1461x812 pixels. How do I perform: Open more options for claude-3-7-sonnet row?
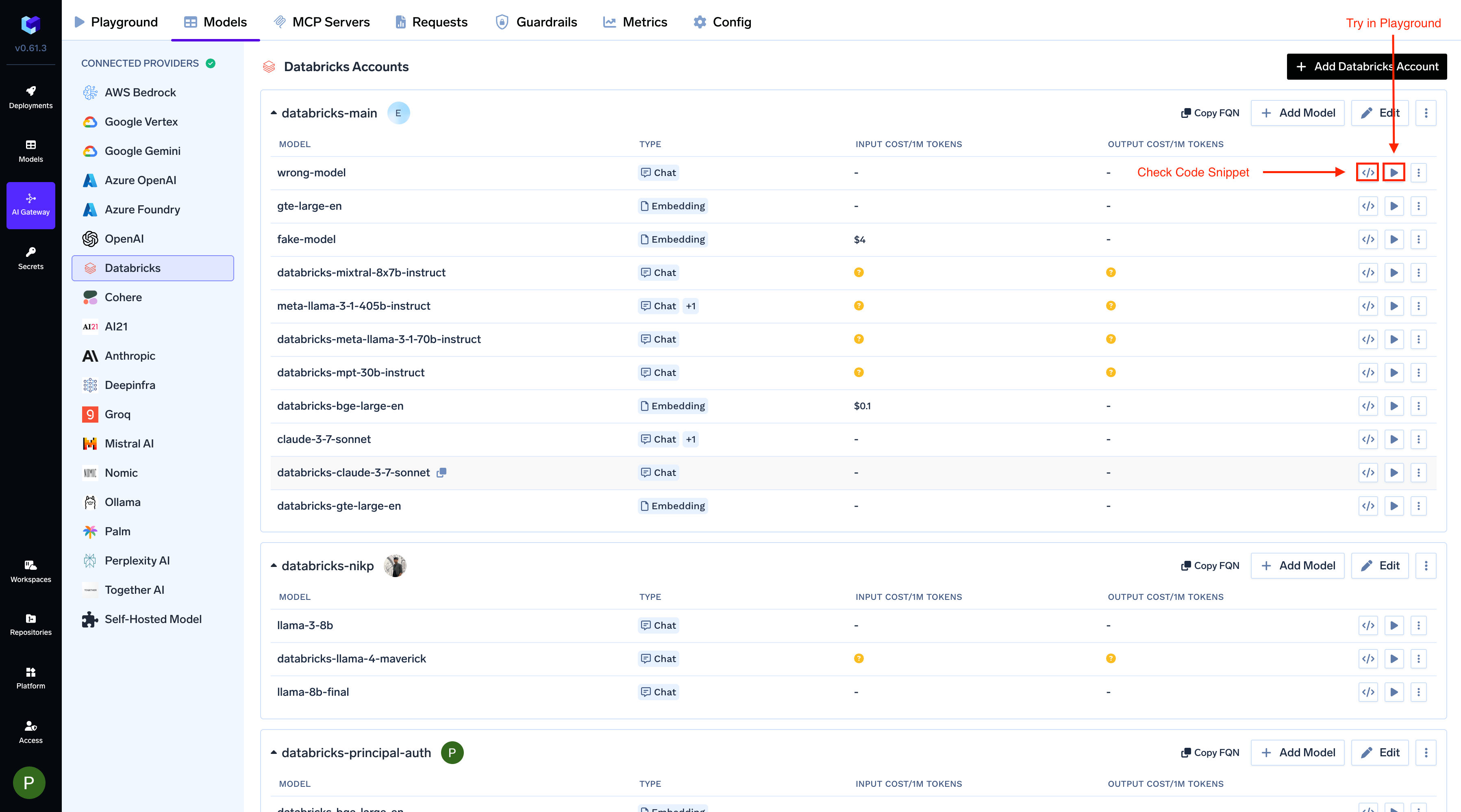pyautogui.click(x=1418, y=439)
